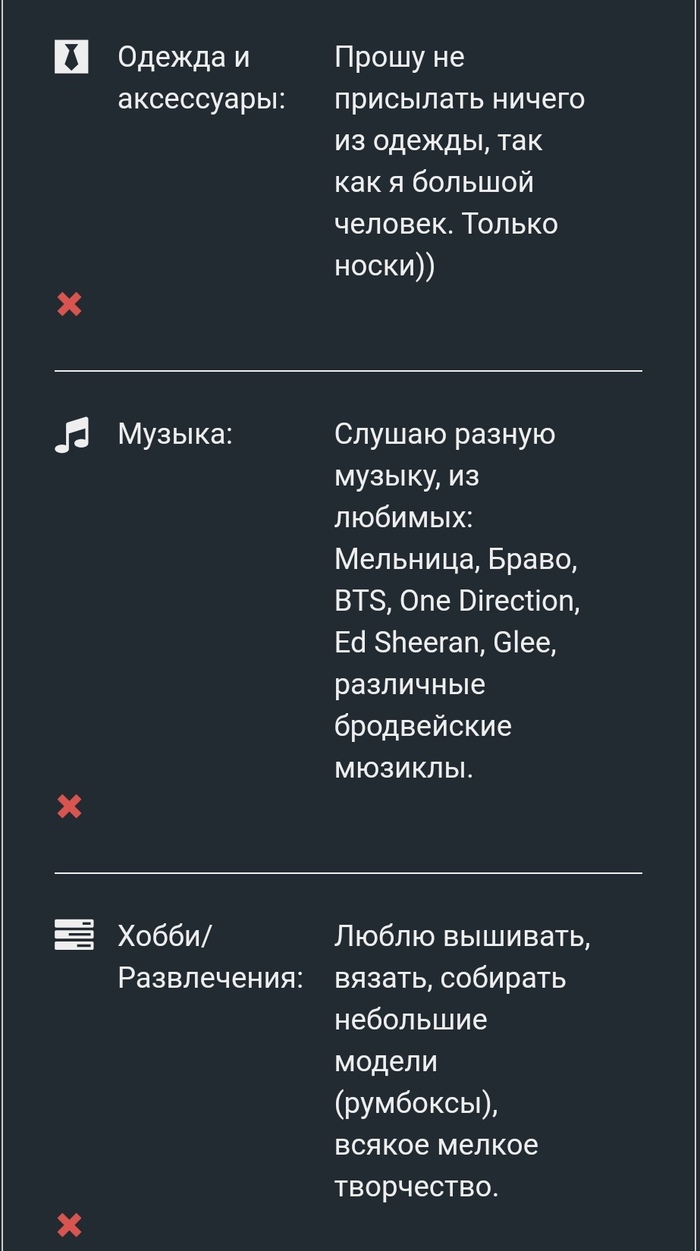Select the 'Одежда и аксессуары:' label
The height and width of the screenshot is (1251, 700).
201,78
